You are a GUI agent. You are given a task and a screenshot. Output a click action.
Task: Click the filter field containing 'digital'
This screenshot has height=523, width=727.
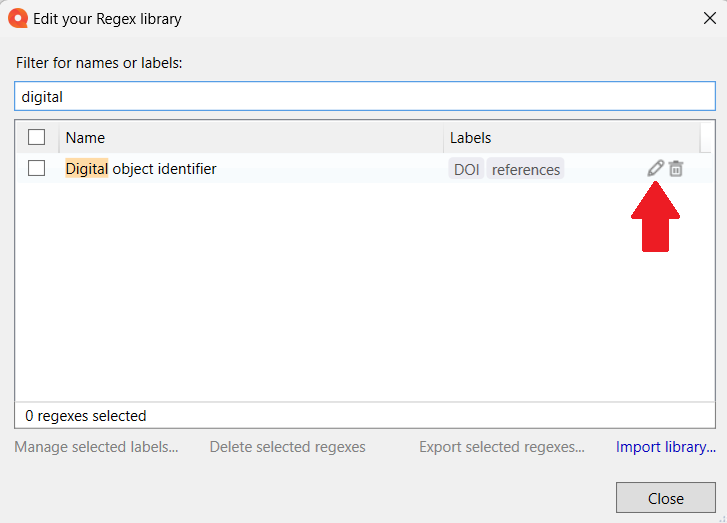365,96
